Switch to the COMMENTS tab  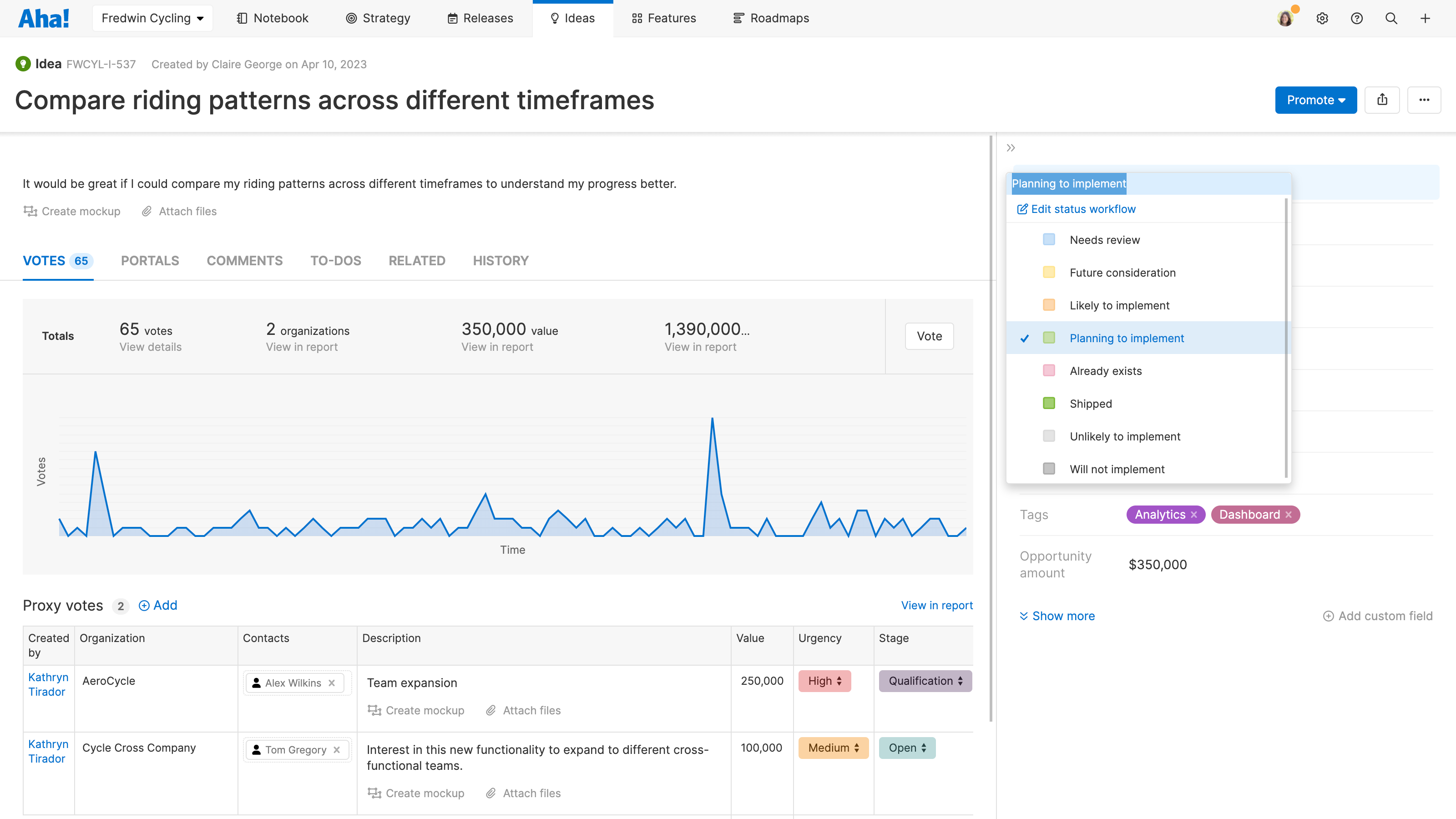point(244,261)
